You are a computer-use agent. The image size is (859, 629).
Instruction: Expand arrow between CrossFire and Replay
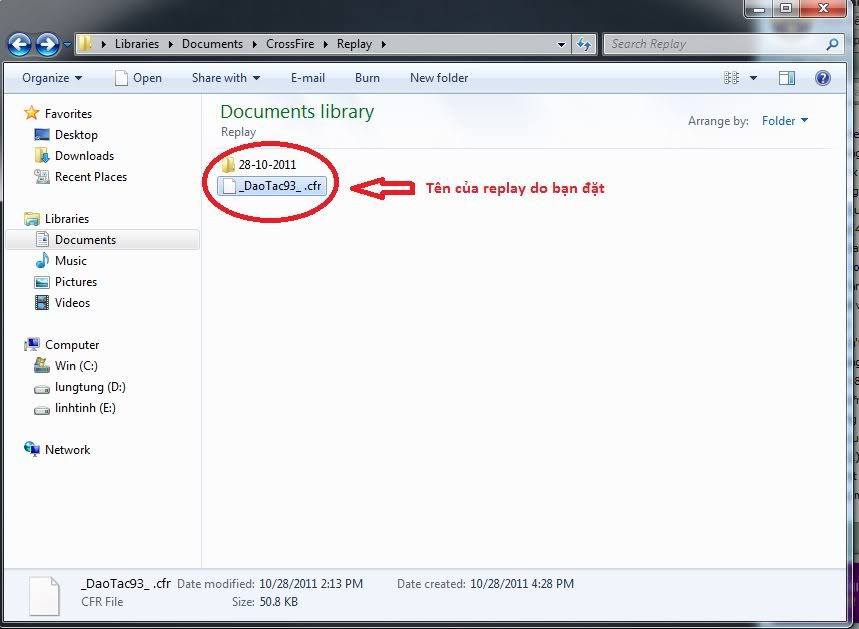pyautogui.click(x=325, y=44)
